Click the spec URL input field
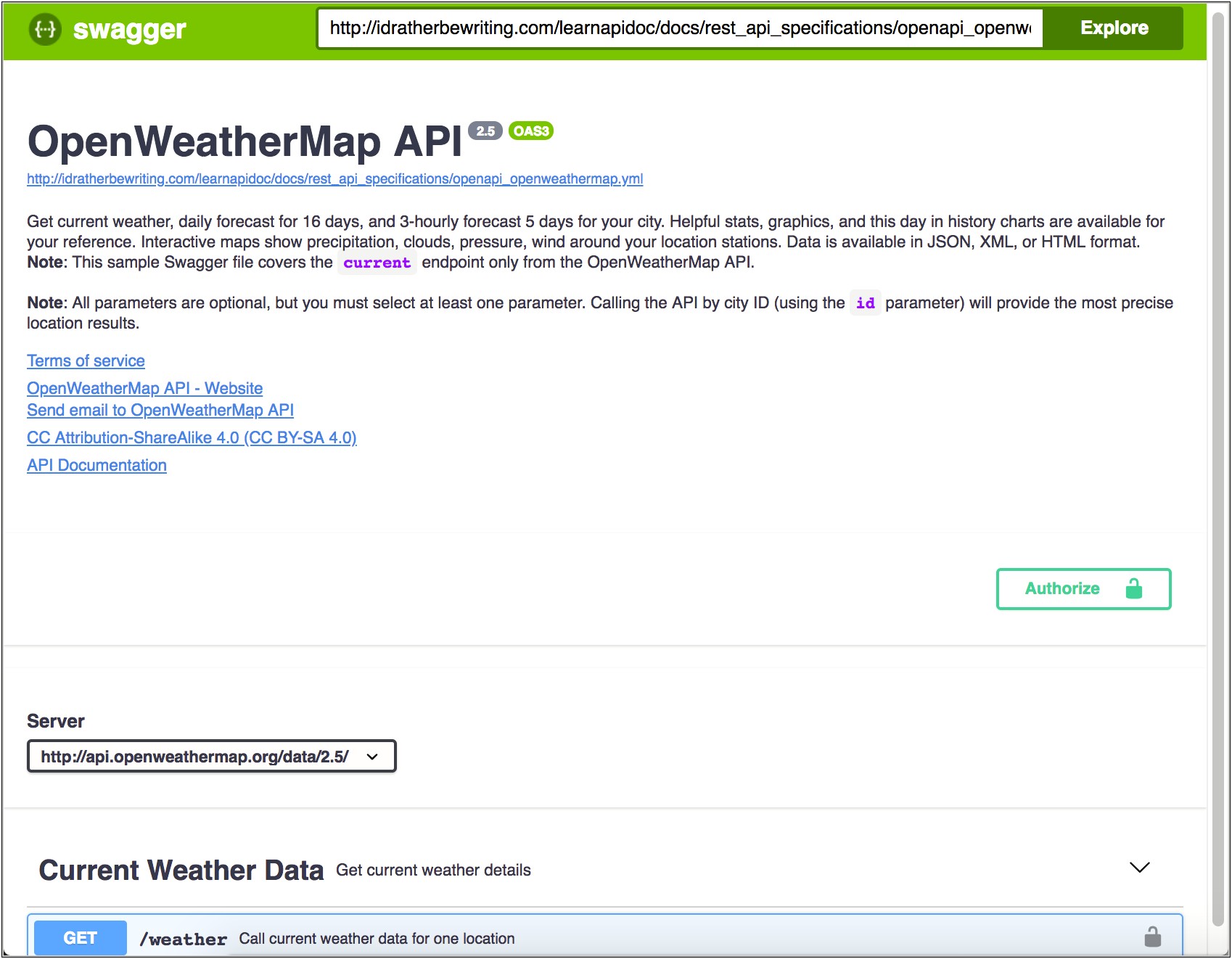 [680, 28]
